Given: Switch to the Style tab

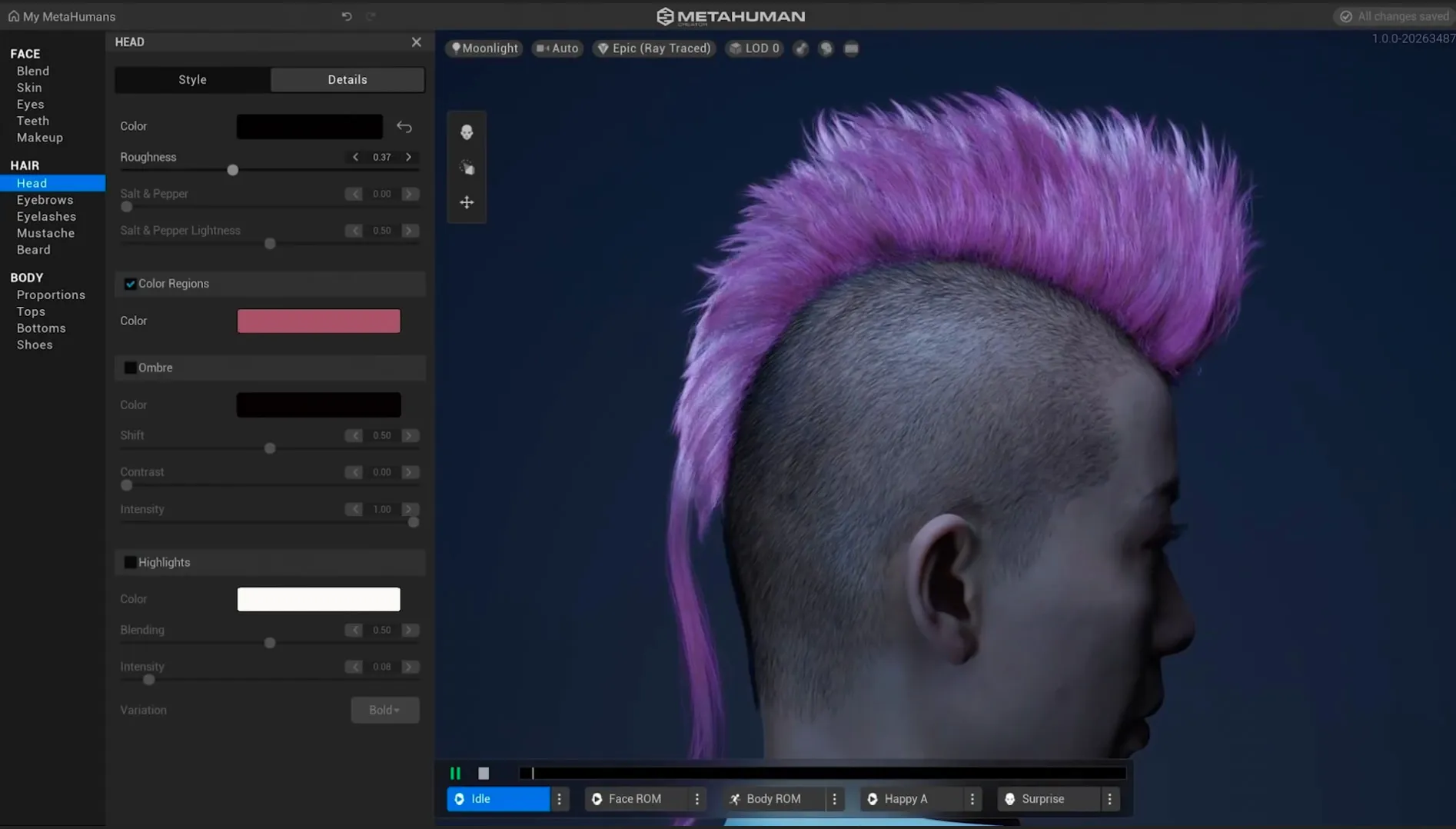Looking at the screenshot, I should click(x=192, y=80).
